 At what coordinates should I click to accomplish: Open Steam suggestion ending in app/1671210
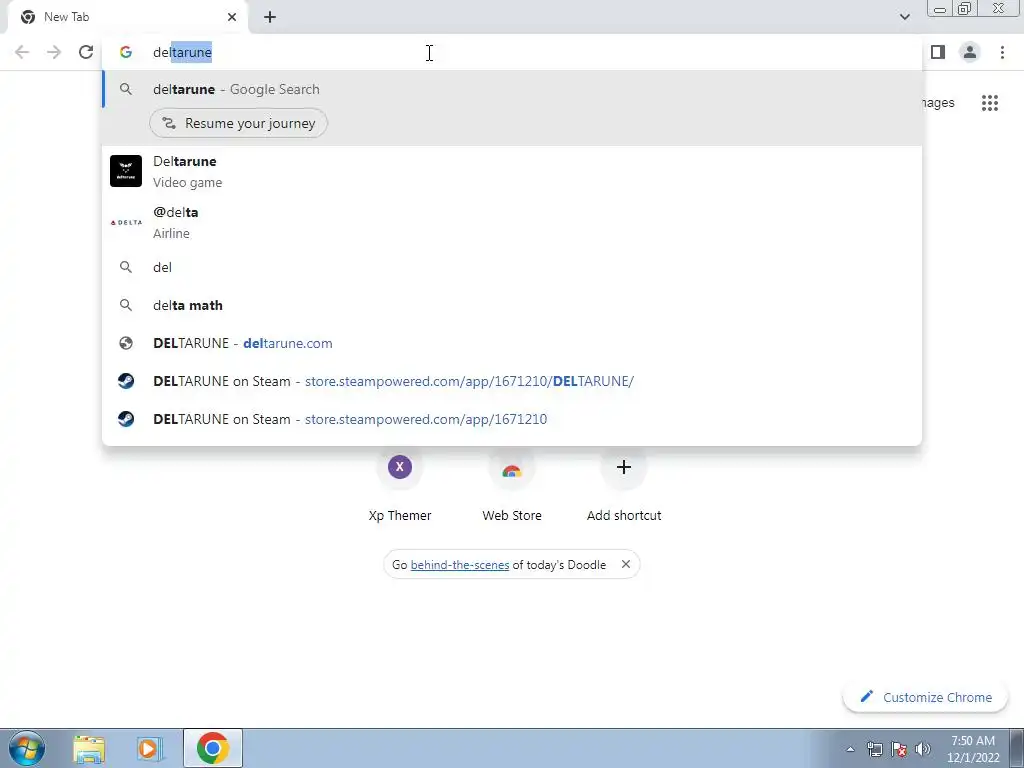tap(512, 419)
